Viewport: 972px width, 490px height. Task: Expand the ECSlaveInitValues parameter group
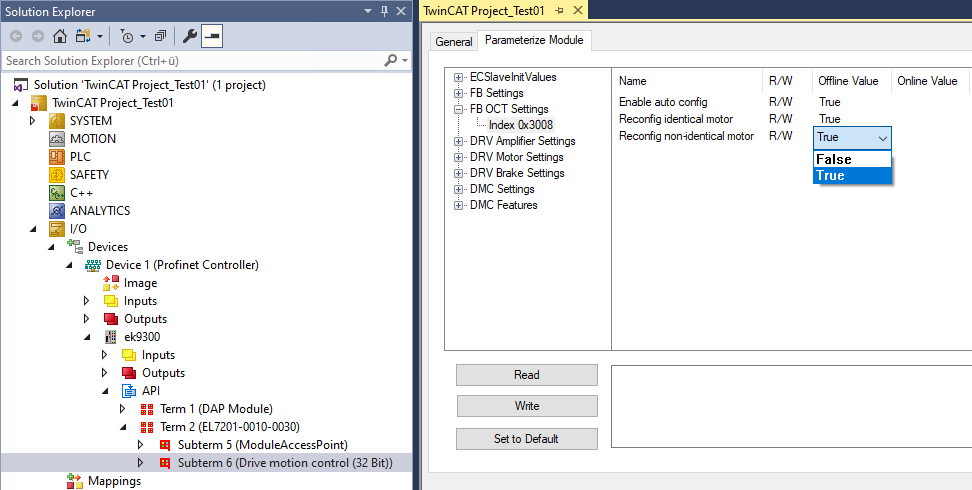pyautogui.click(x=458, y=78)
